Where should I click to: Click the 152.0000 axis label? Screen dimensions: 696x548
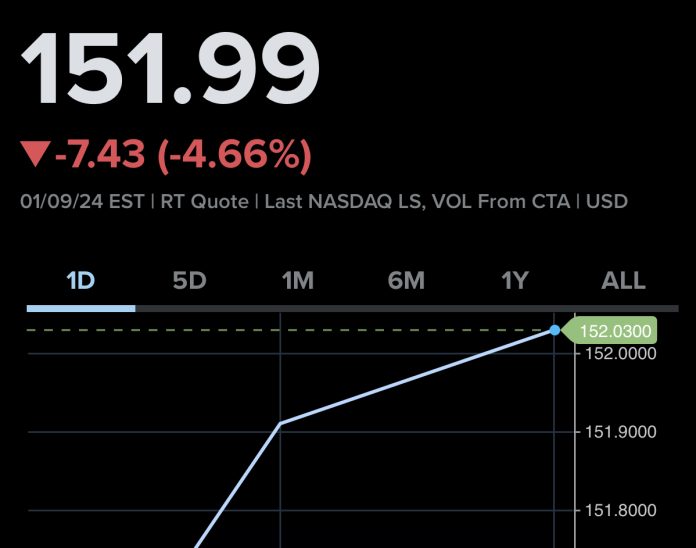(x=620, y=353)
